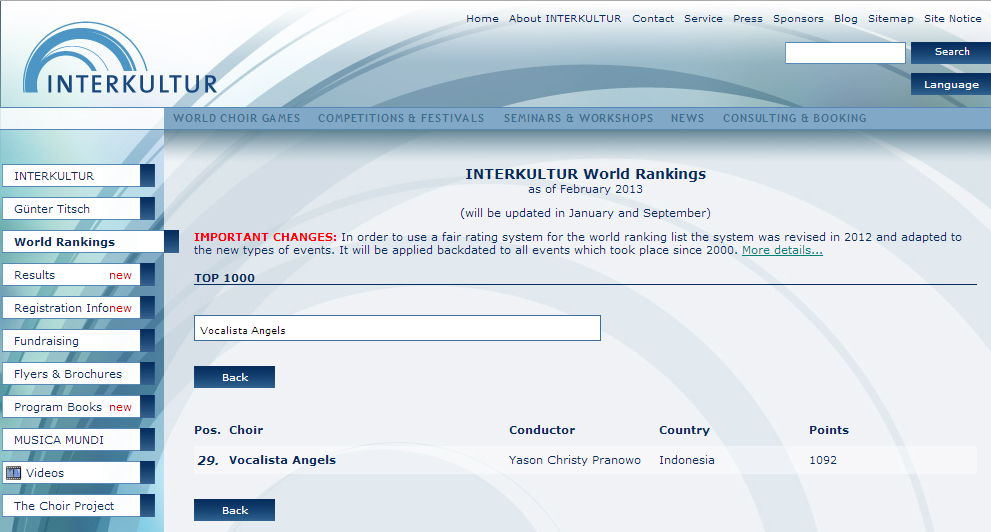Click the INTERKULTUR World Rankings title
The image size is (991, 532).
coord(585,174)
